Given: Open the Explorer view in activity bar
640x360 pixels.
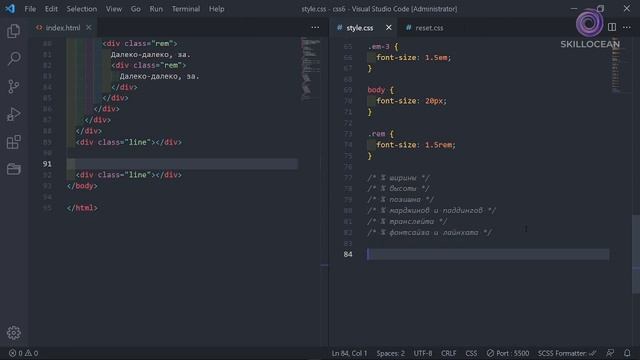Looking at the screenshot, I should click(x=13, y=31).
